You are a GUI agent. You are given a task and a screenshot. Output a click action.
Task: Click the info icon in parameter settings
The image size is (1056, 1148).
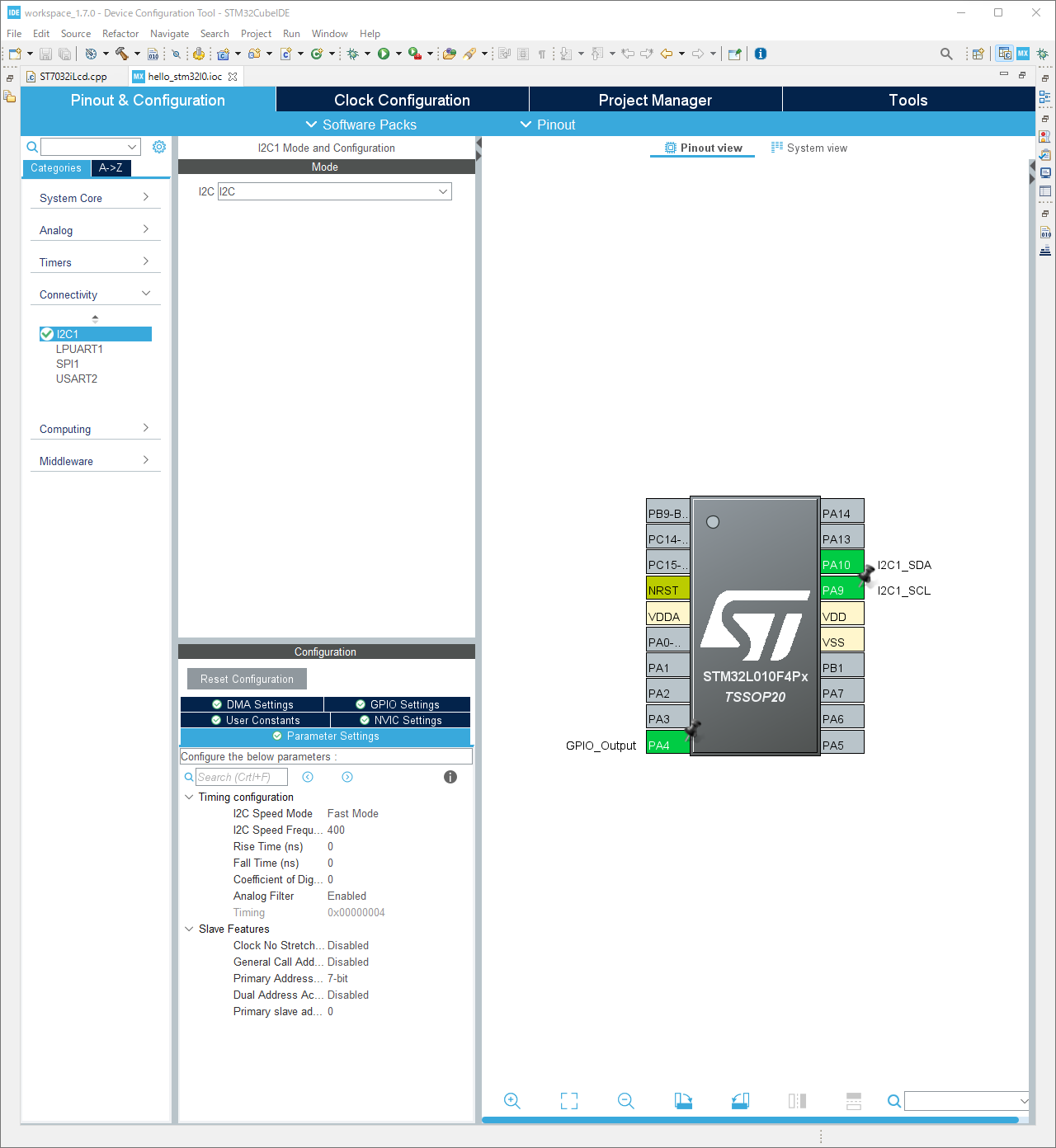[x=450, y=777]
